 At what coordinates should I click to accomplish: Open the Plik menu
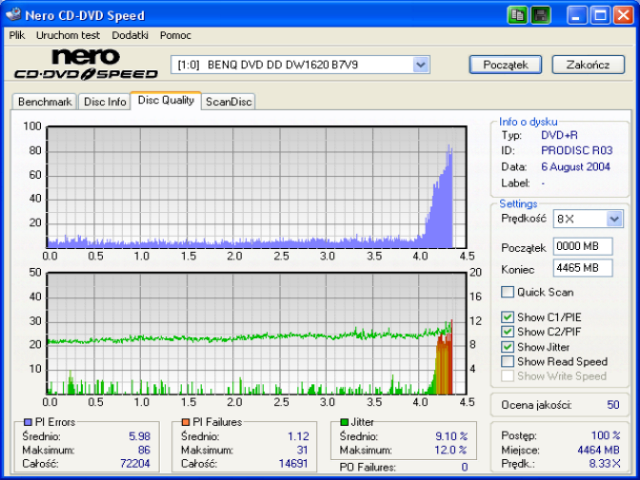(17, 36)
